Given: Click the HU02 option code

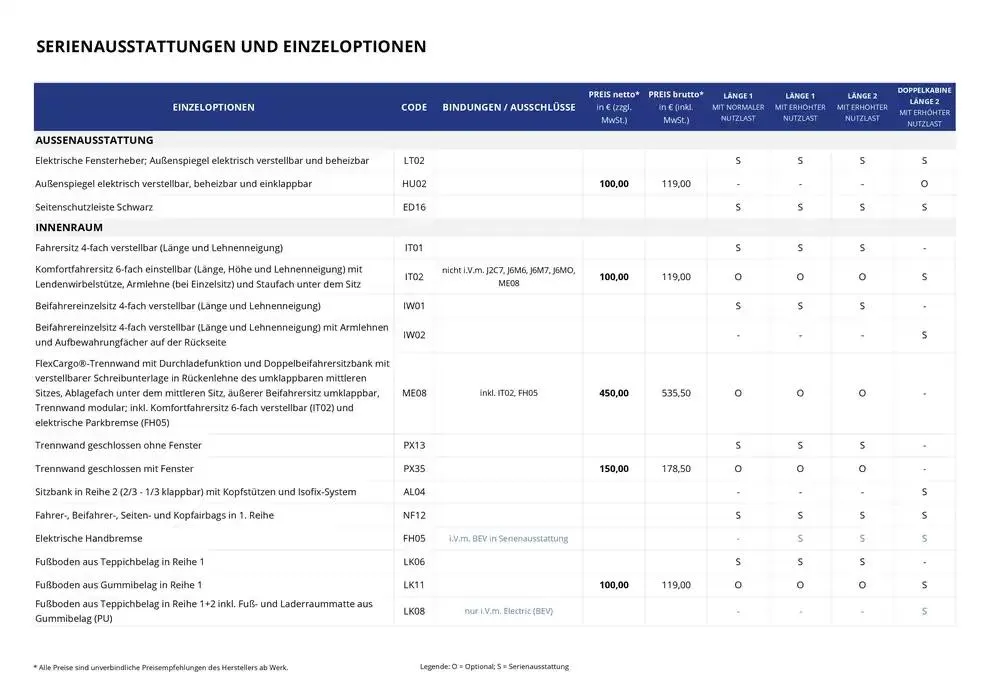Looking at the screenshot, I should (x=414, y=184).
